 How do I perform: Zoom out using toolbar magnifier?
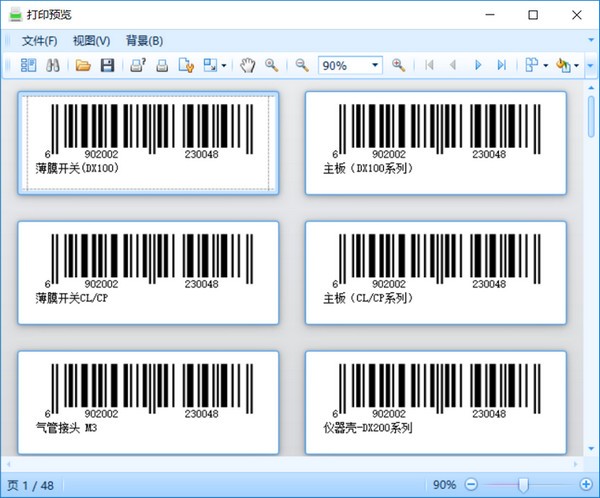point(302,65)
